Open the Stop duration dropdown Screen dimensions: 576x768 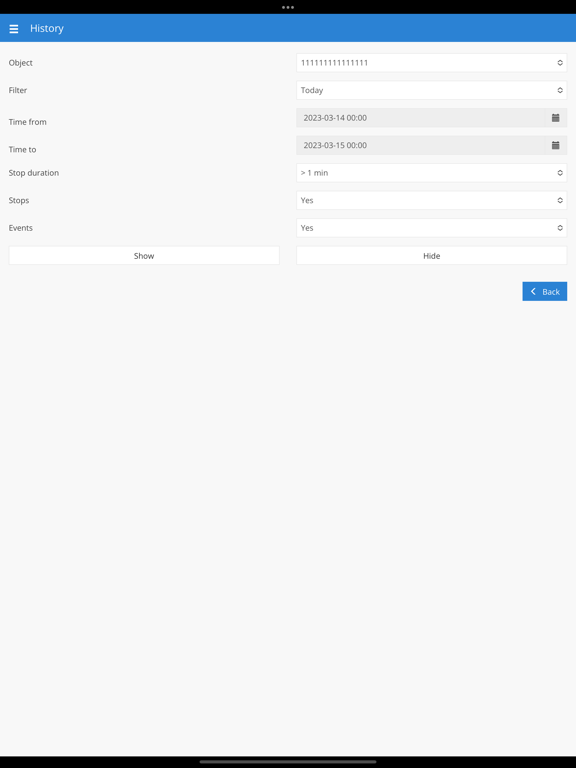click(432, 173)
